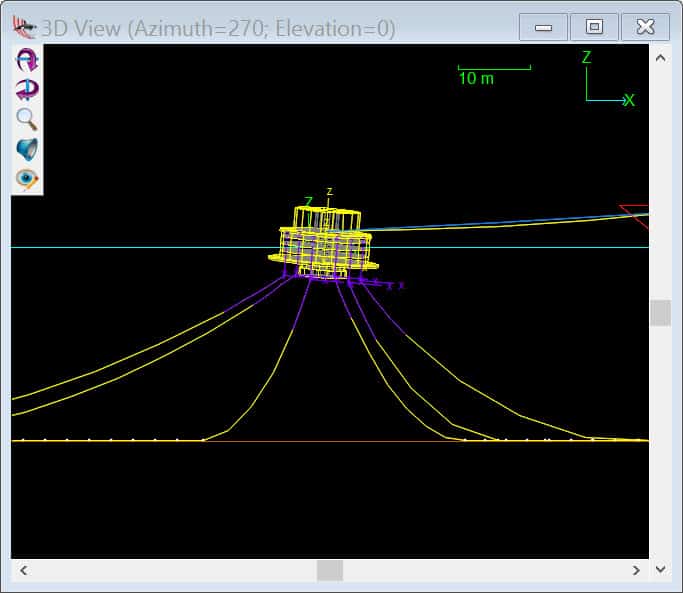
Task: Click the rotate up/down view icon
Action: pos(27,60)
